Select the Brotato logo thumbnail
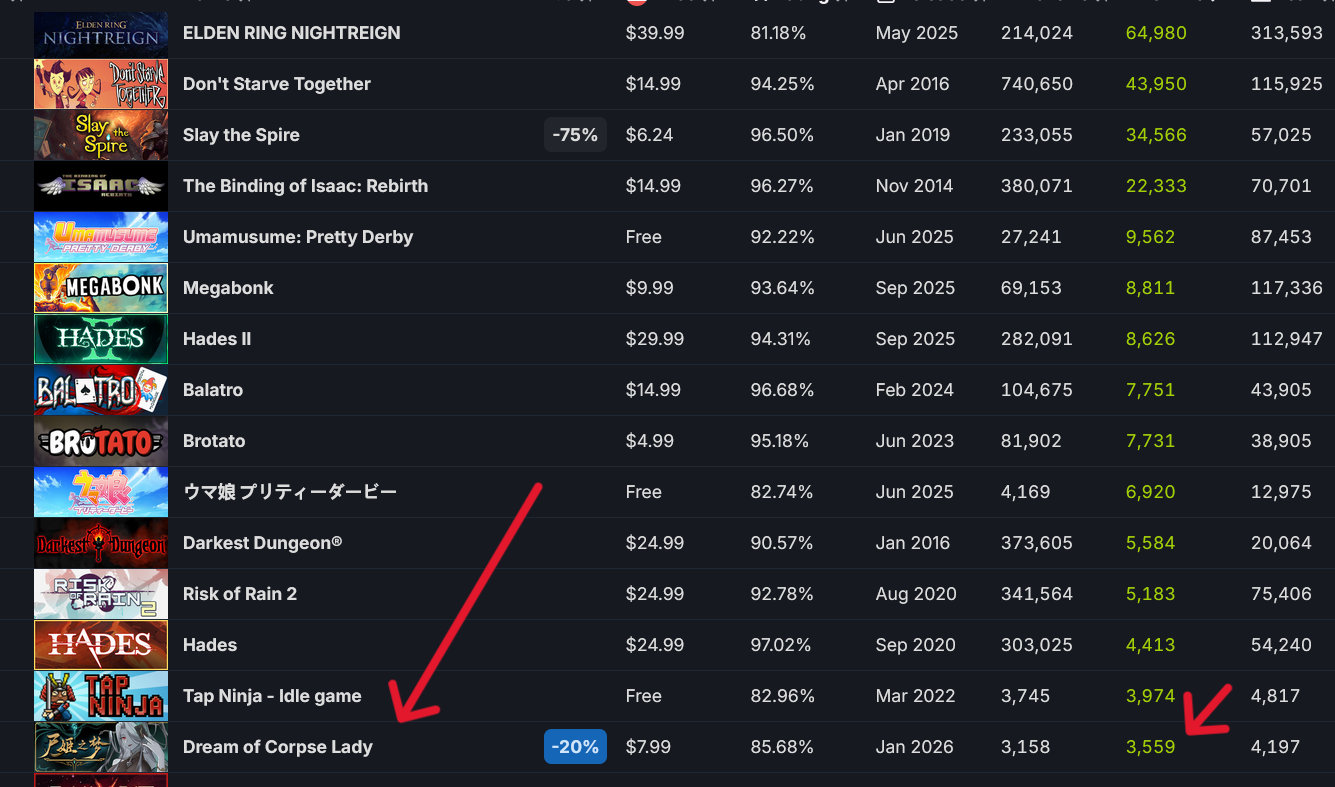The image size is (1335, 787). [x=100, y=441]
